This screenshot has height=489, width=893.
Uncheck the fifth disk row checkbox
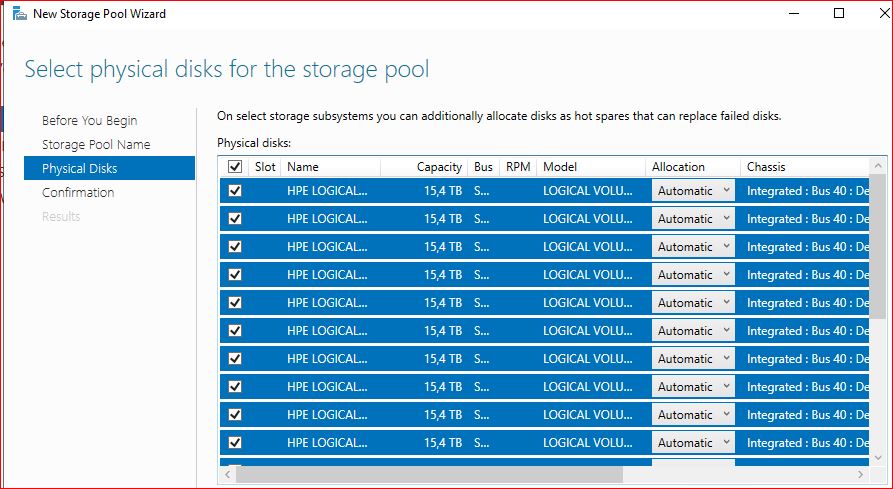[x=235, y=303]
